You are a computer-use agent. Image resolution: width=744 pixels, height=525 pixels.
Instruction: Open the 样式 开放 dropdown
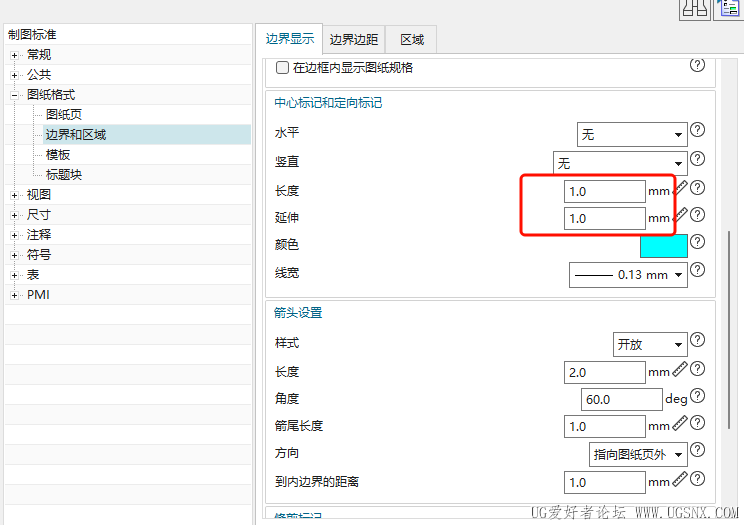650,344
